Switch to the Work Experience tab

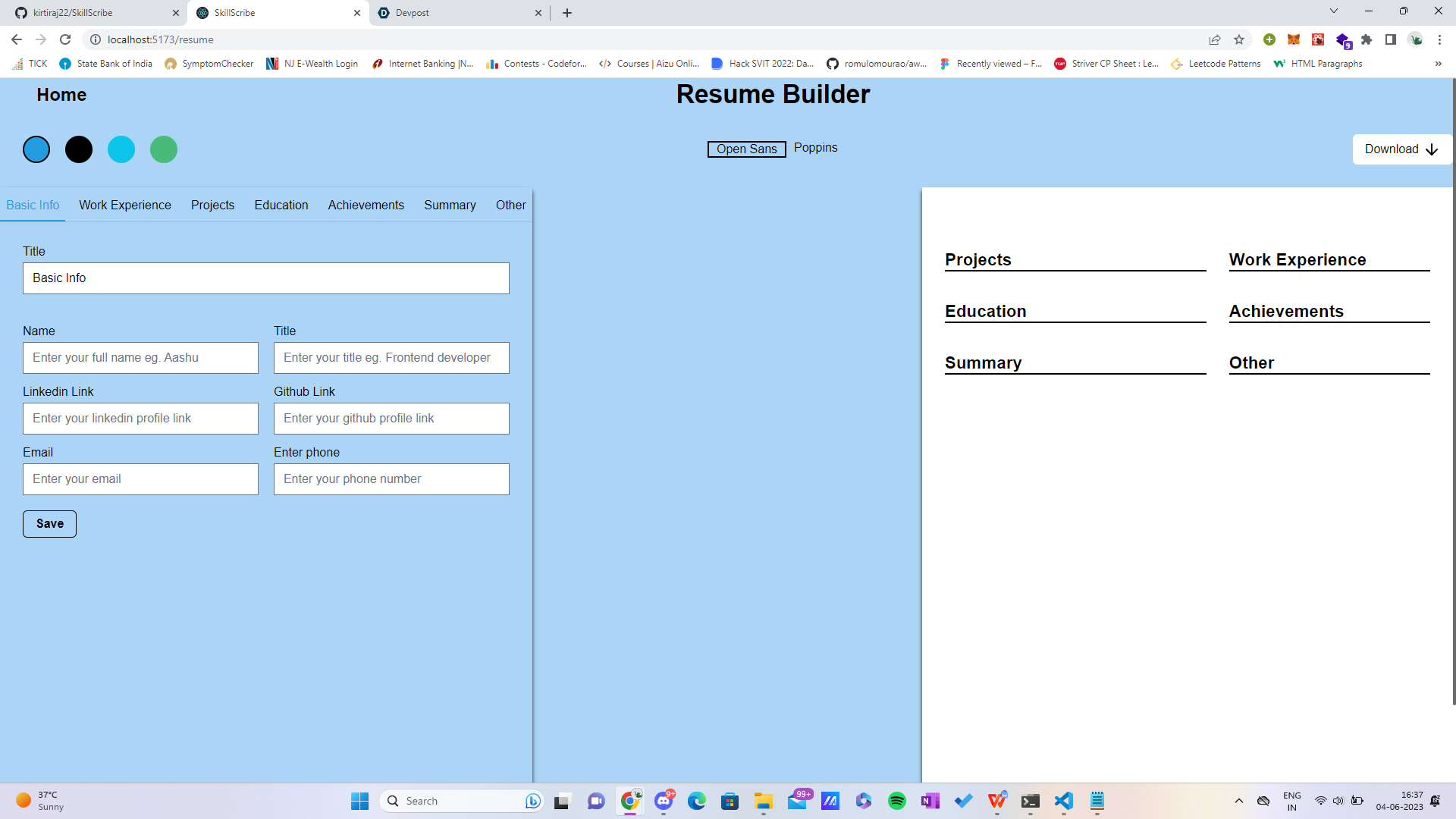pyautogui.click(x=125, y=206)
